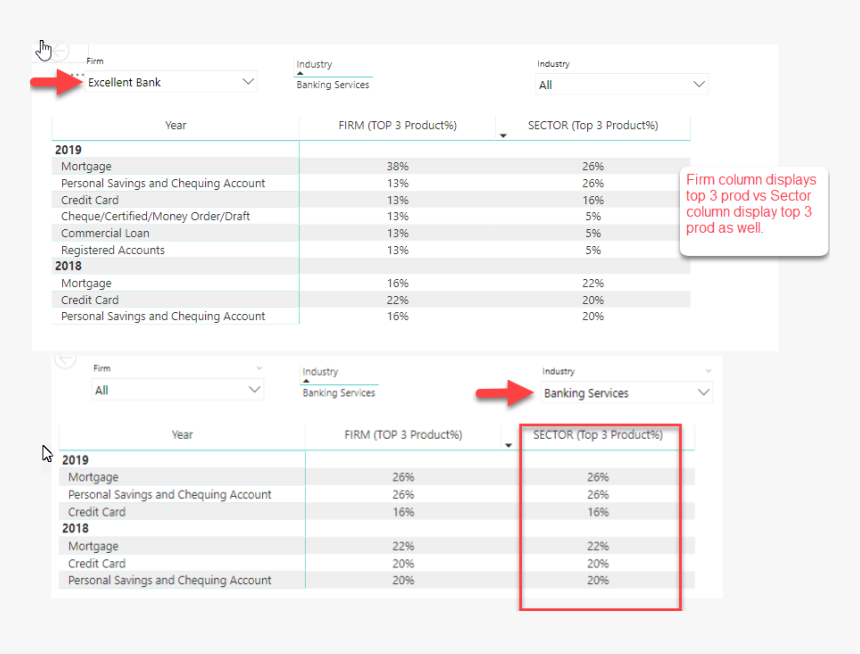Open the Industry dropdown showing Banking Services
Viewport: 860px width, 654px height.
pos(626,393)
